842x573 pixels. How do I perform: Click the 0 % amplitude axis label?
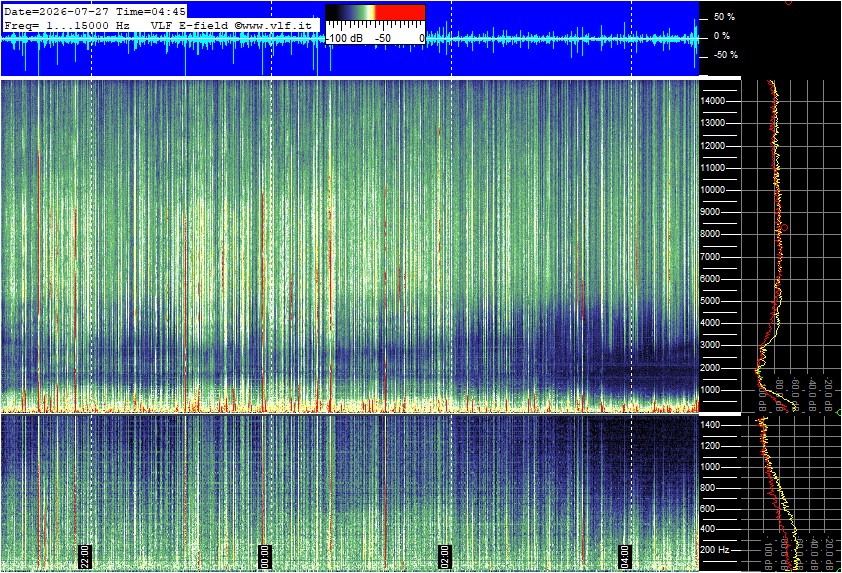click(x=722, y=36)
